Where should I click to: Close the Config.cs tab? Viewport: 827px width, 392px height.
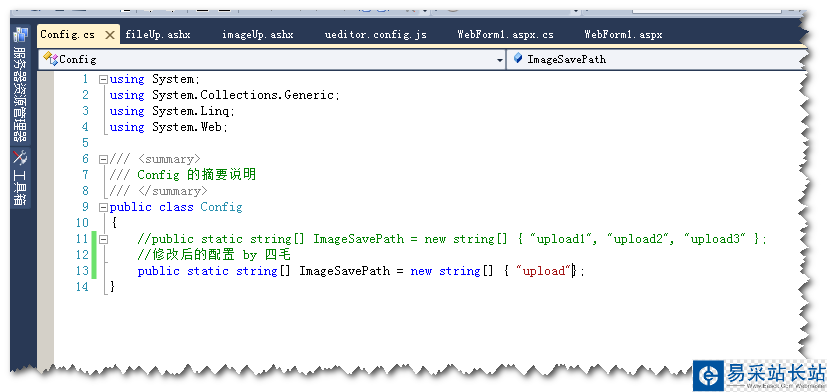pyautogui.click(x=110, y=35)
